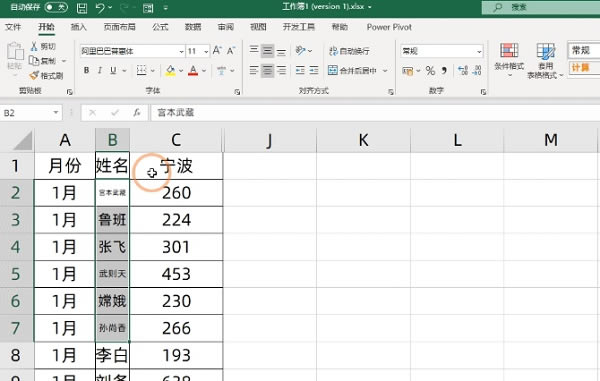Click the align left icon

254,70
